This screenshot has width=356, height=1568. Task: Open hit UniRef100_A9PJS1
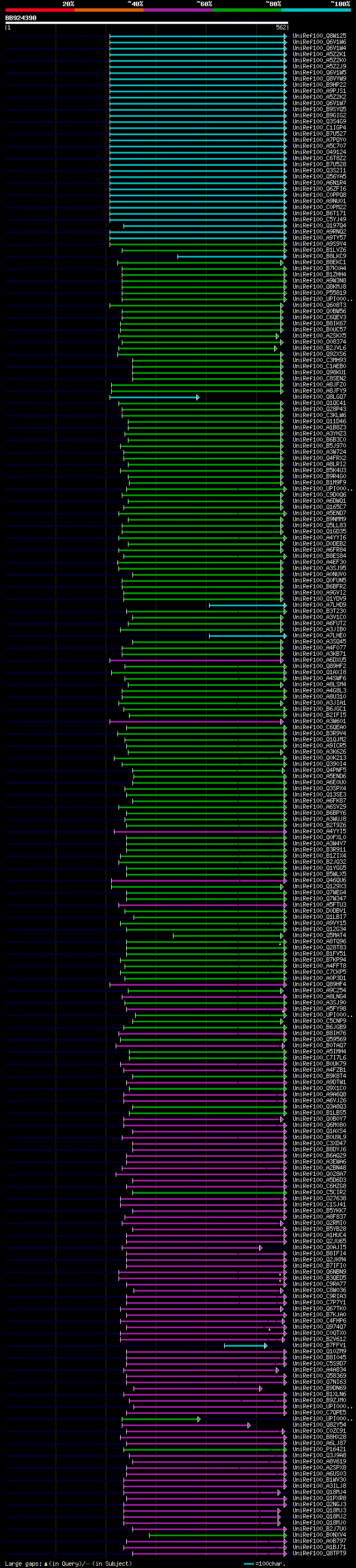319,91
